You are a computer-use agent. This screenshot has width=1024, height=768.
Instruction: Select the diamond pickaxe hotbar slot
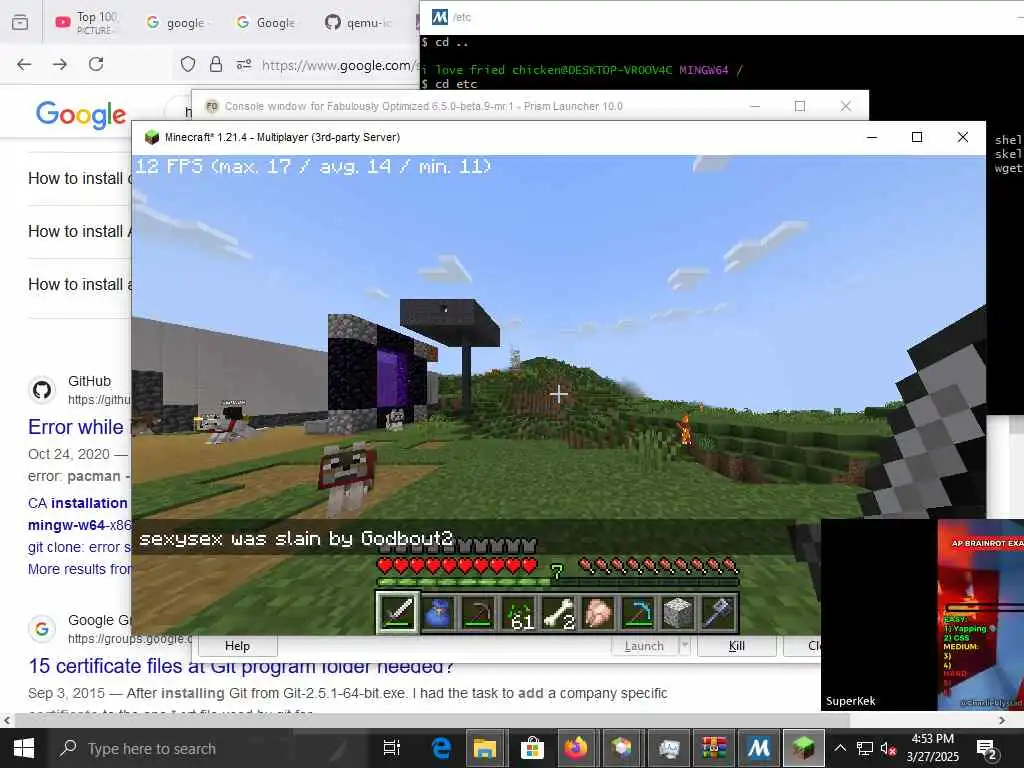(x=638, y=613)
